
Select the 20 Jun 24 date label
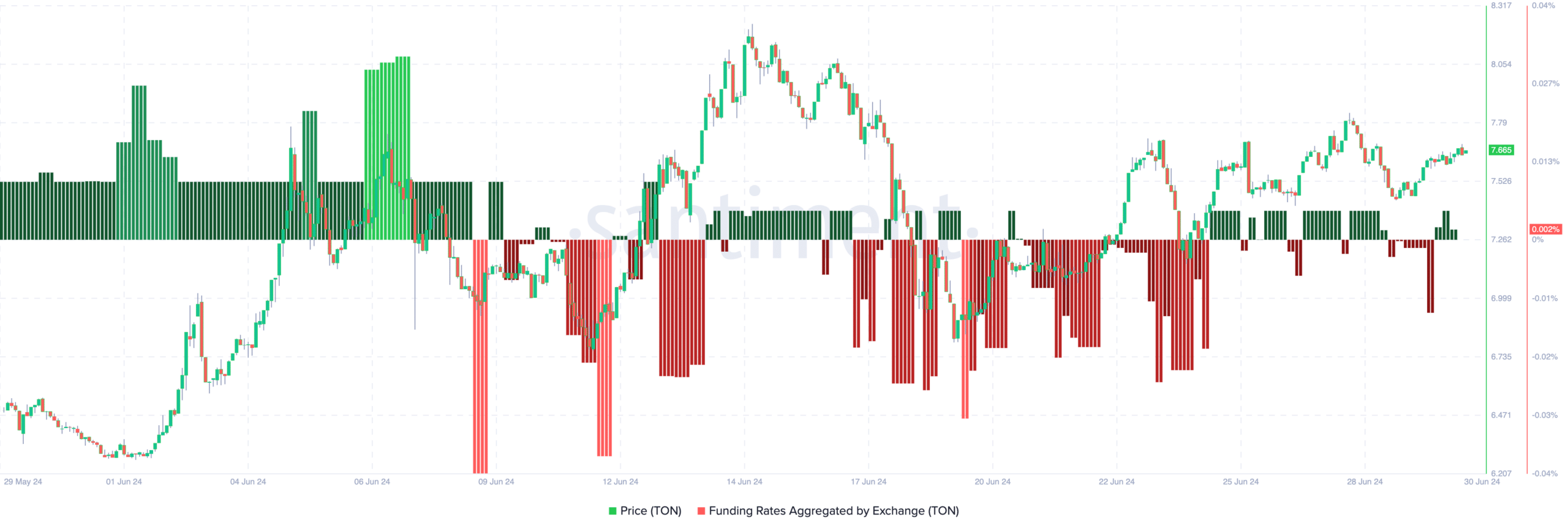coord(993,481)
